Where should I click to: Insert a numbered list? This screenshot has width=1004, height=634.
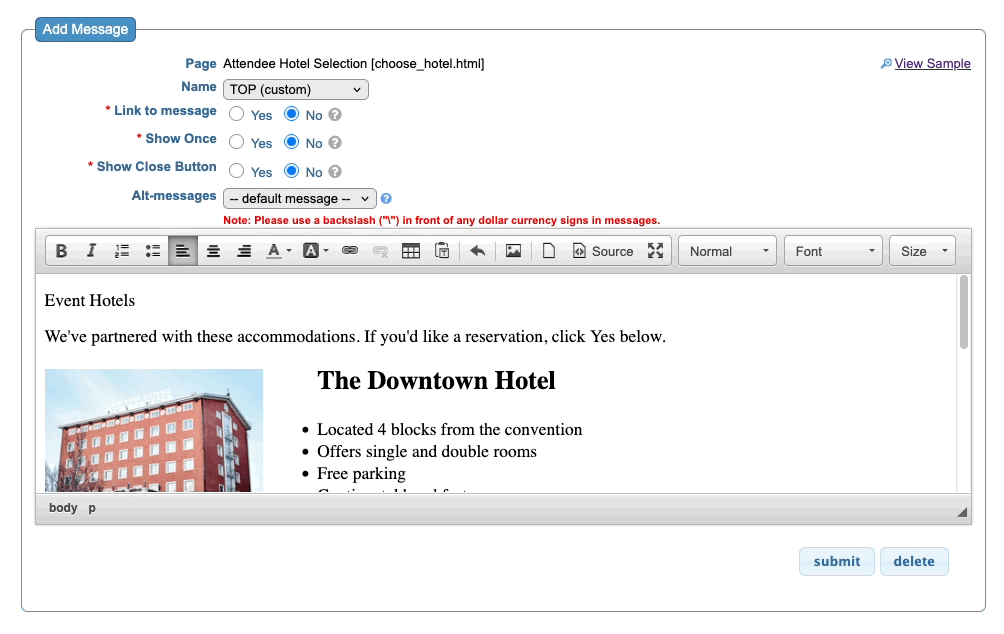(x=122, y=251)
